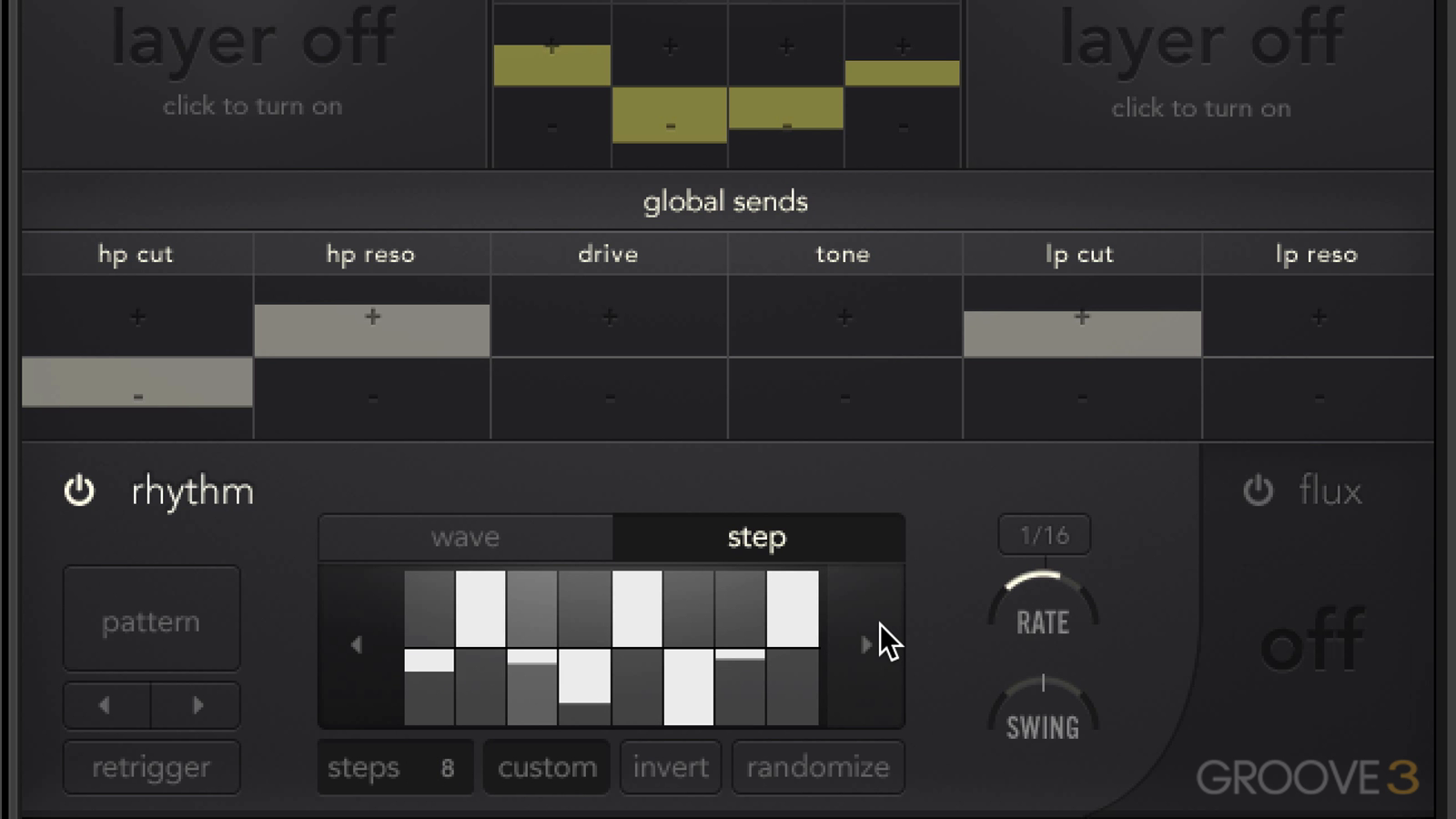Click the hp cut minus send cell
The image size is (1456, 819).
coord(137,397)
